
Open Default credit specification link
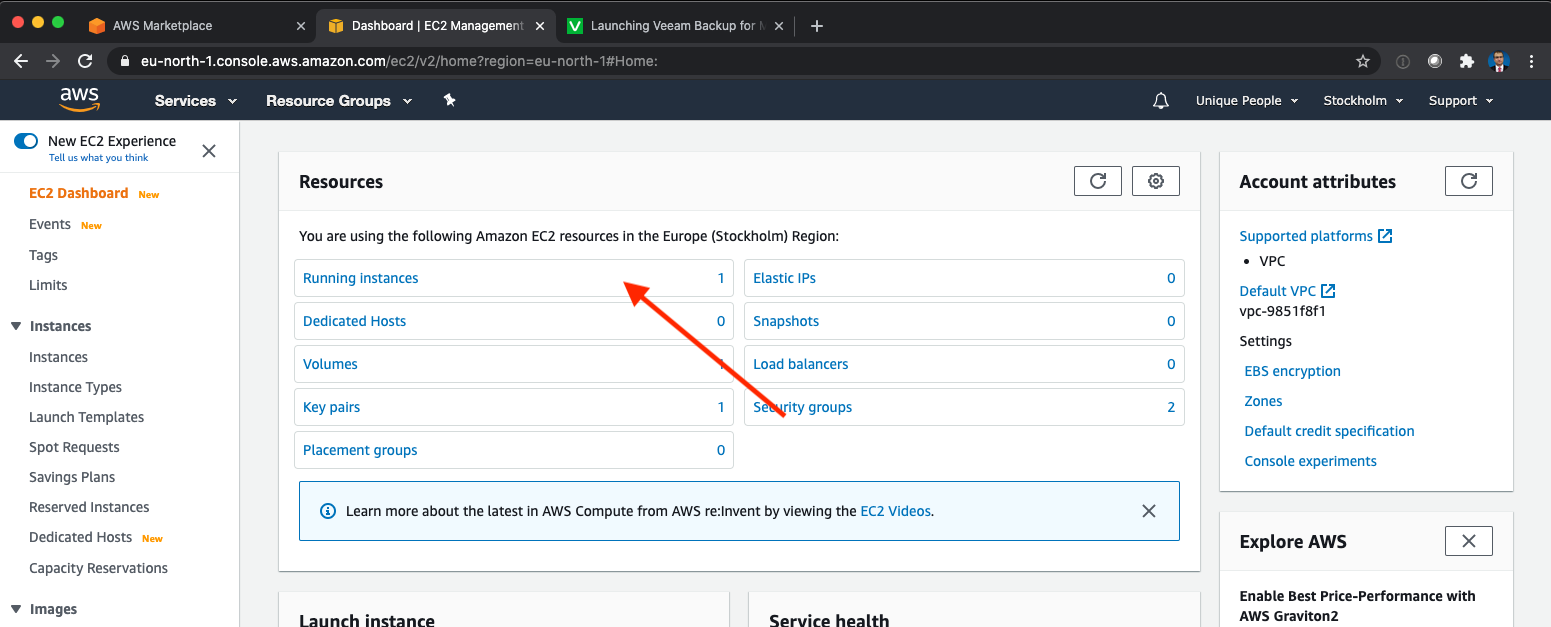(1329, 431)
